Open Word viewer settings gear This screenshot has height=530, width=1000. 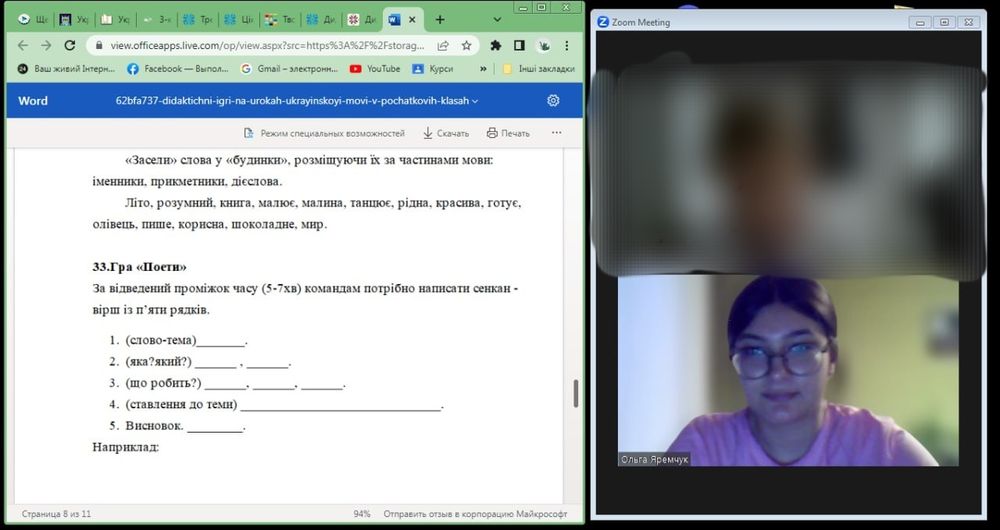(553, 101)
